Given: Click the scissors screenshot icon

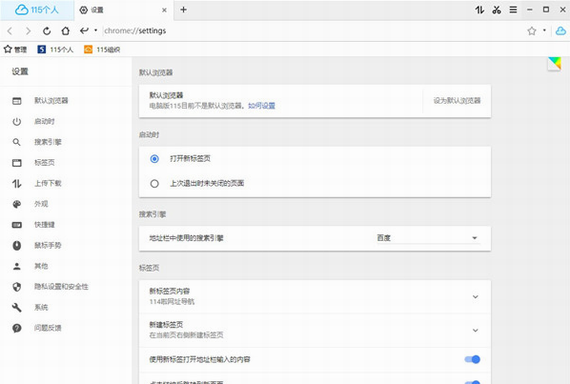Looking at the screenshot, I should click(x=496, y=10).
